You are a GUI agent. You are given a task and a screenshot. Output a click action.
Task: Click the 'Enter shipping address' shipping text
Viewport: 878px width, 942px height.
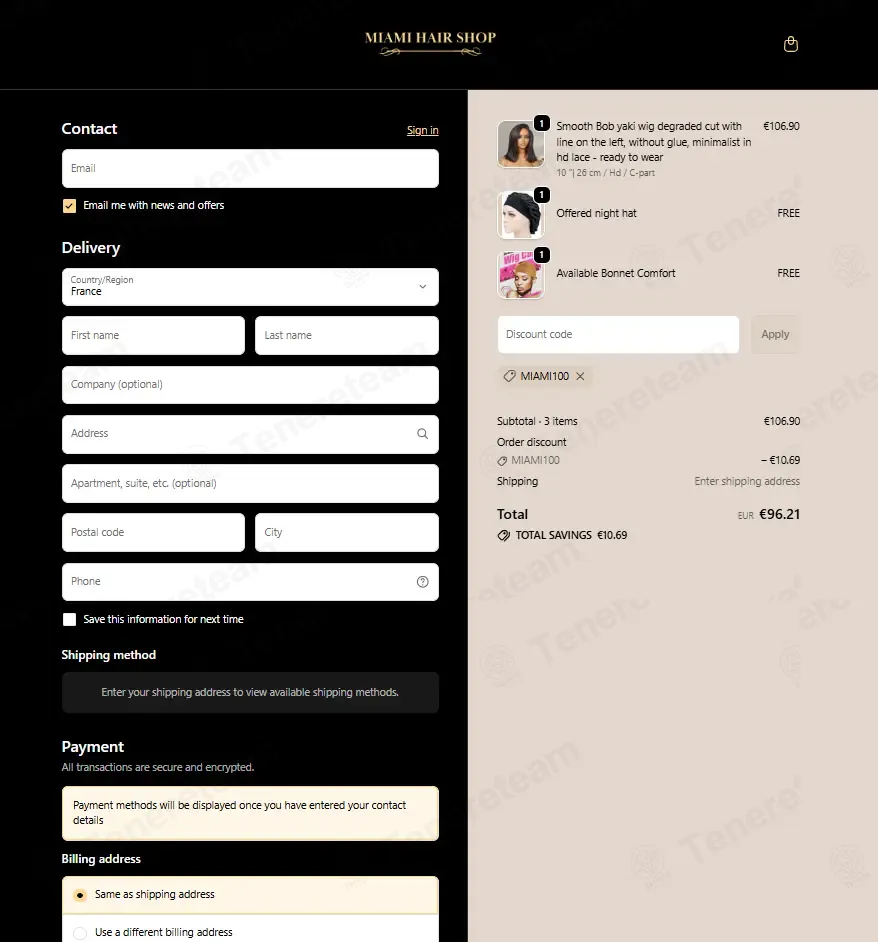747,481
